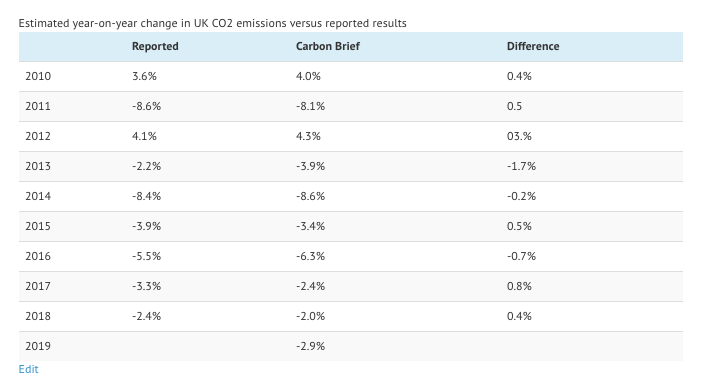Select the Carbon Brief column header

tap(328, 46)
